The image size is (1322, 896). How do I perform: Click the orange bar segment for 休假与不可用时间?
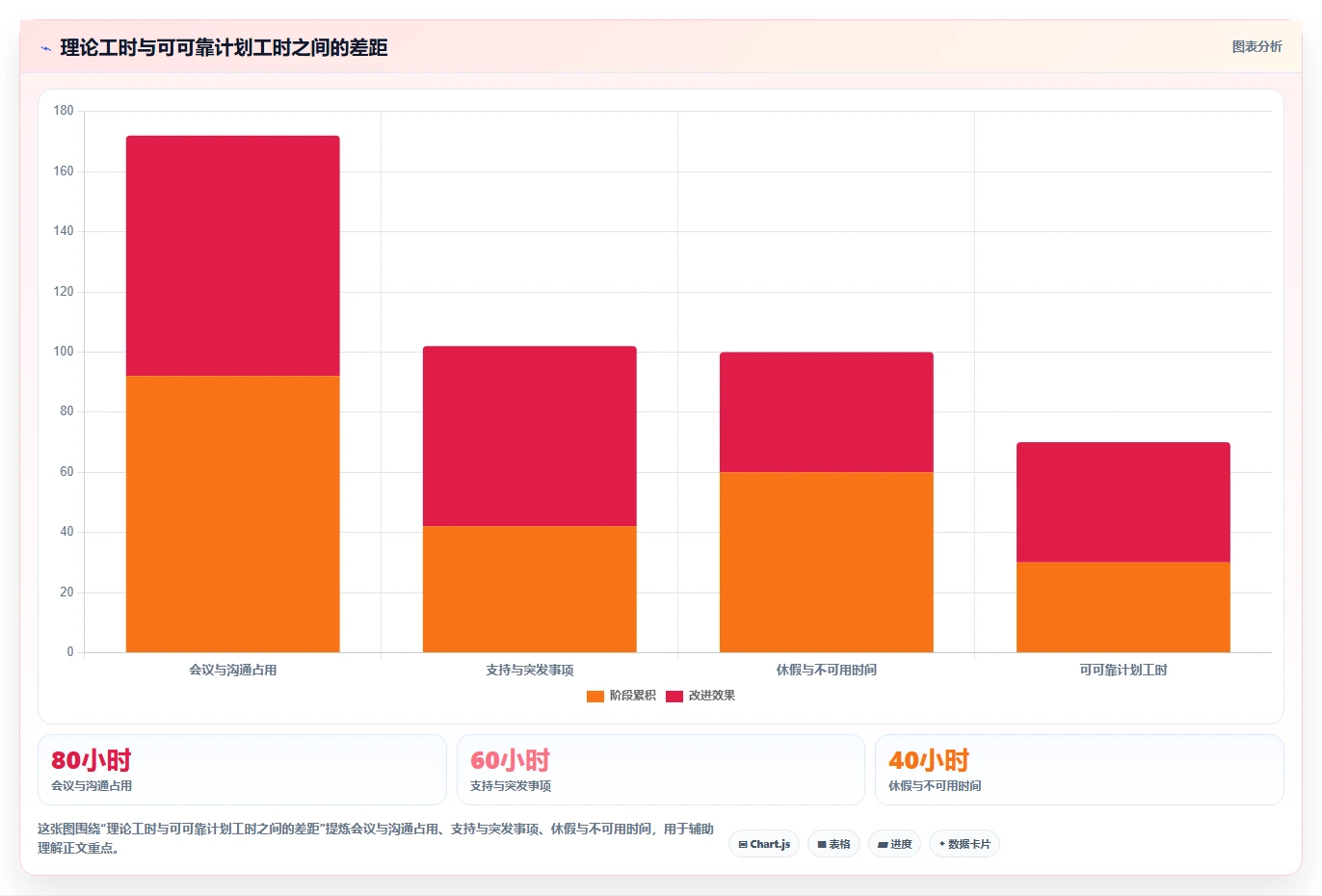(827, 562)
